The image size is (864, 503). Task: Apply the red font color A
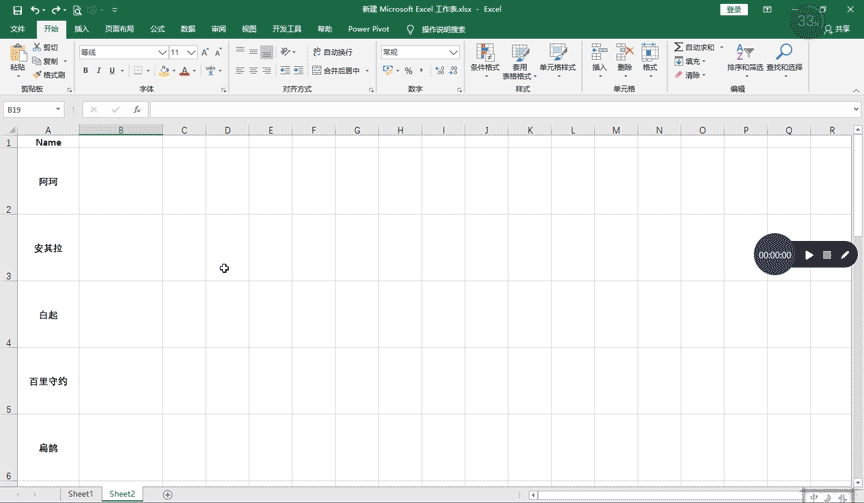coord(185,71)
